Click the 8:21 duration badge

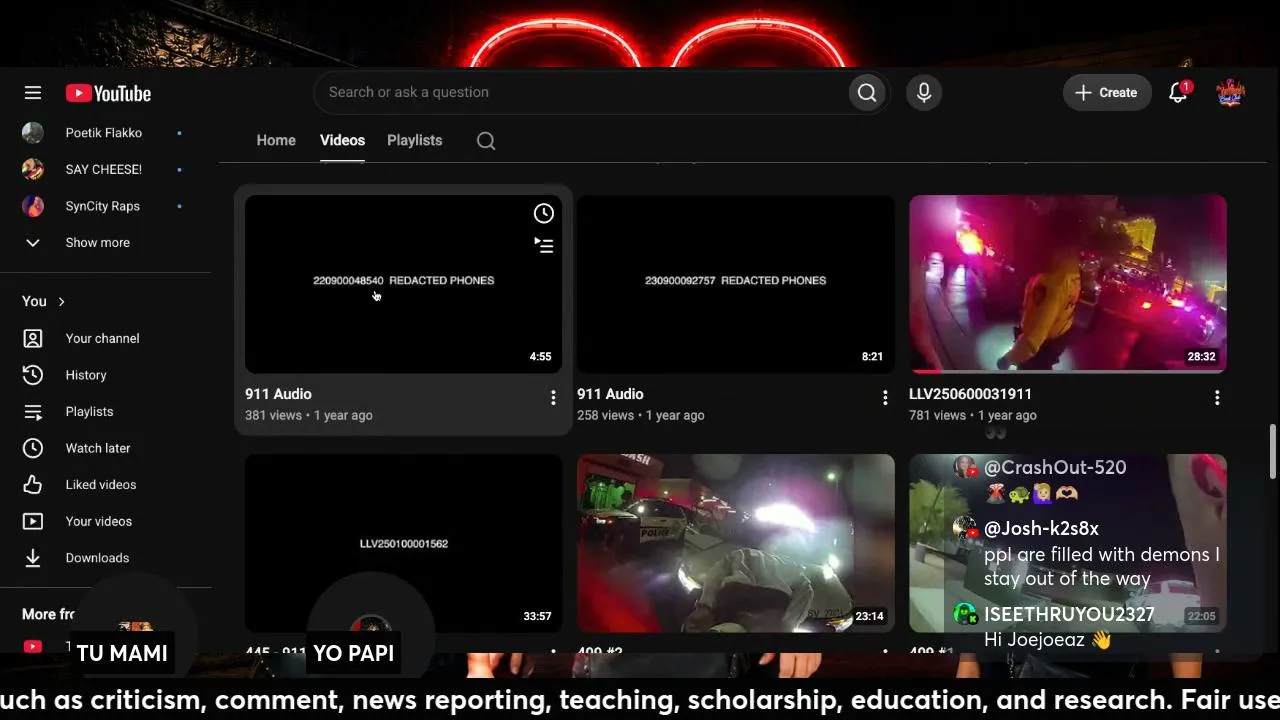(872, 357)
